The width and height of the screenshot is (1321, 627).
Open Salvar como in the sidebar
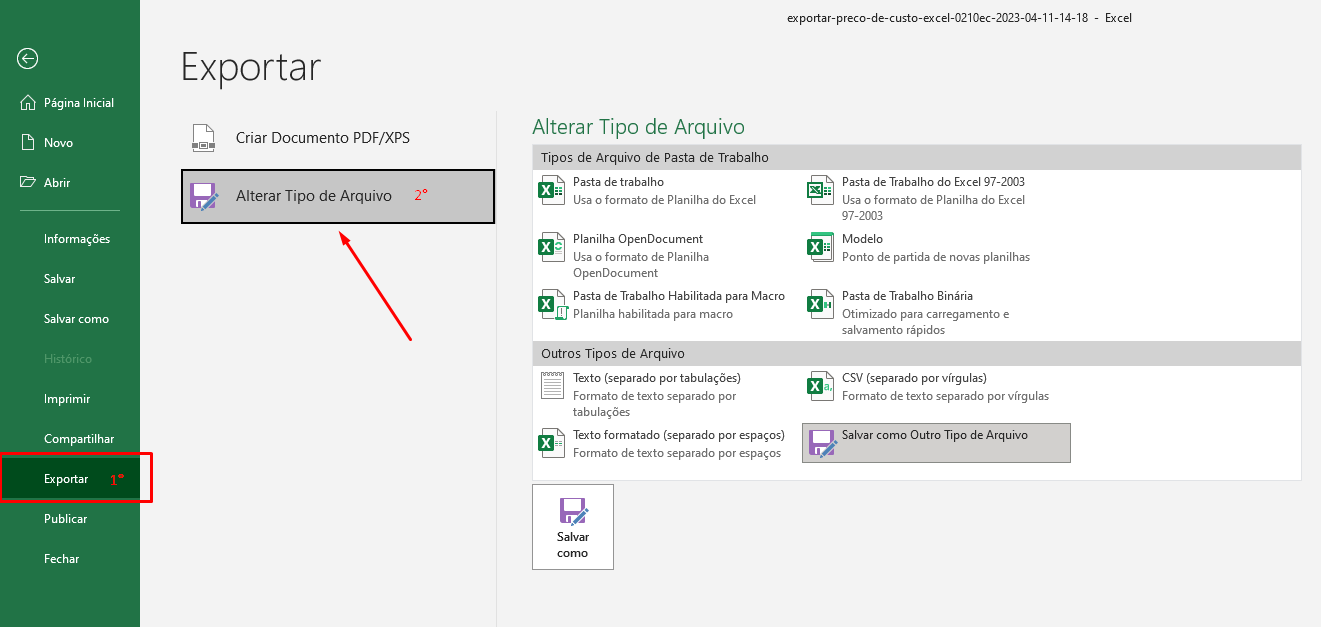point(76,319)
